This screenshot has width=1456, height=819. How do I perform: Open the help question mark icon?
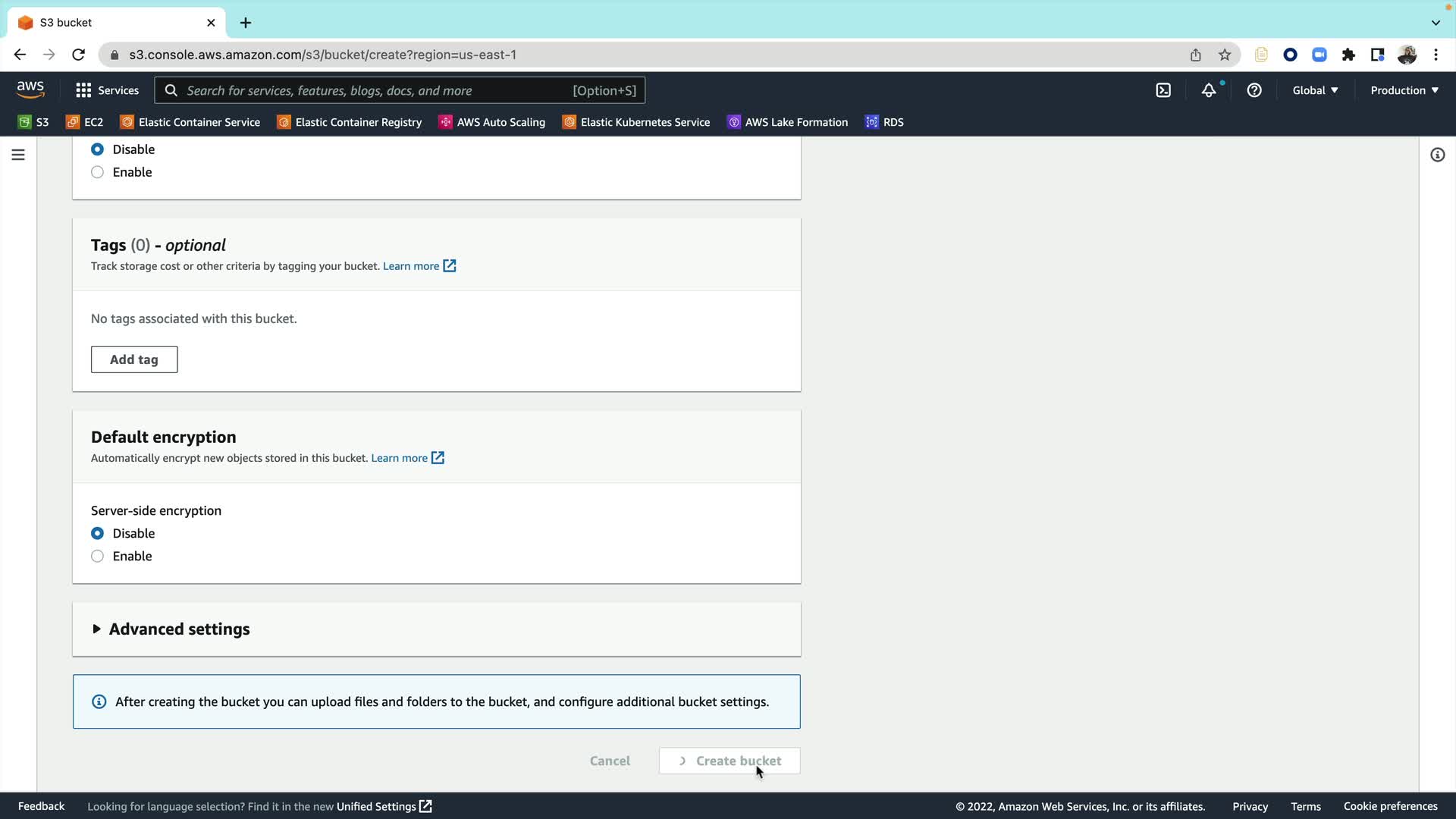1254,90
